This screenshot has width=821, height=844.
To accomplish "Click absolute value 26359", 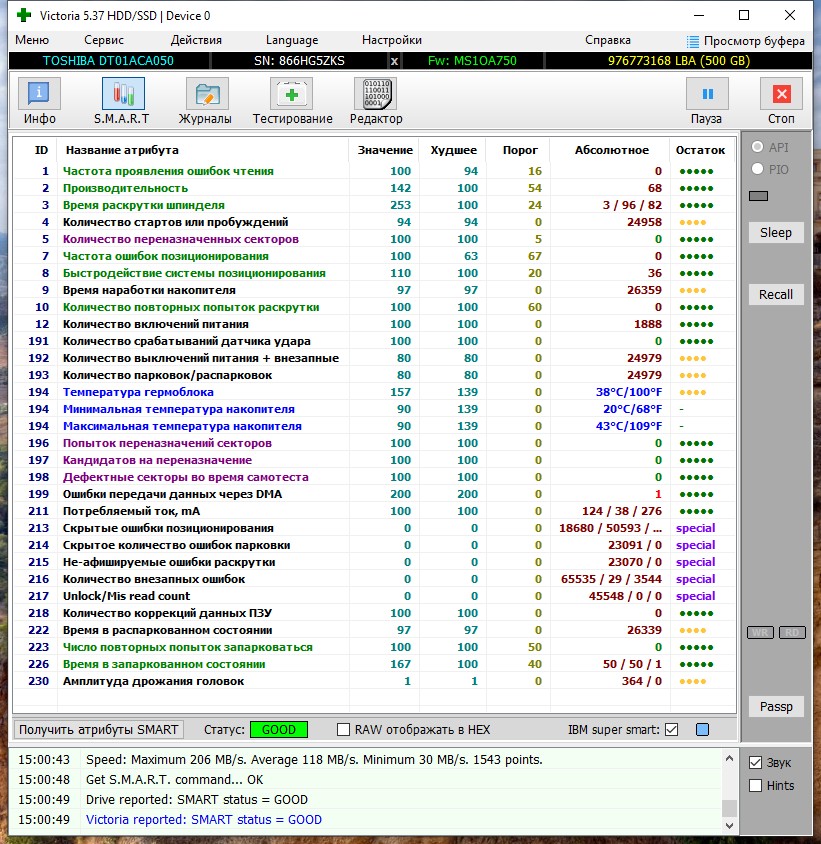I will 644,290.
